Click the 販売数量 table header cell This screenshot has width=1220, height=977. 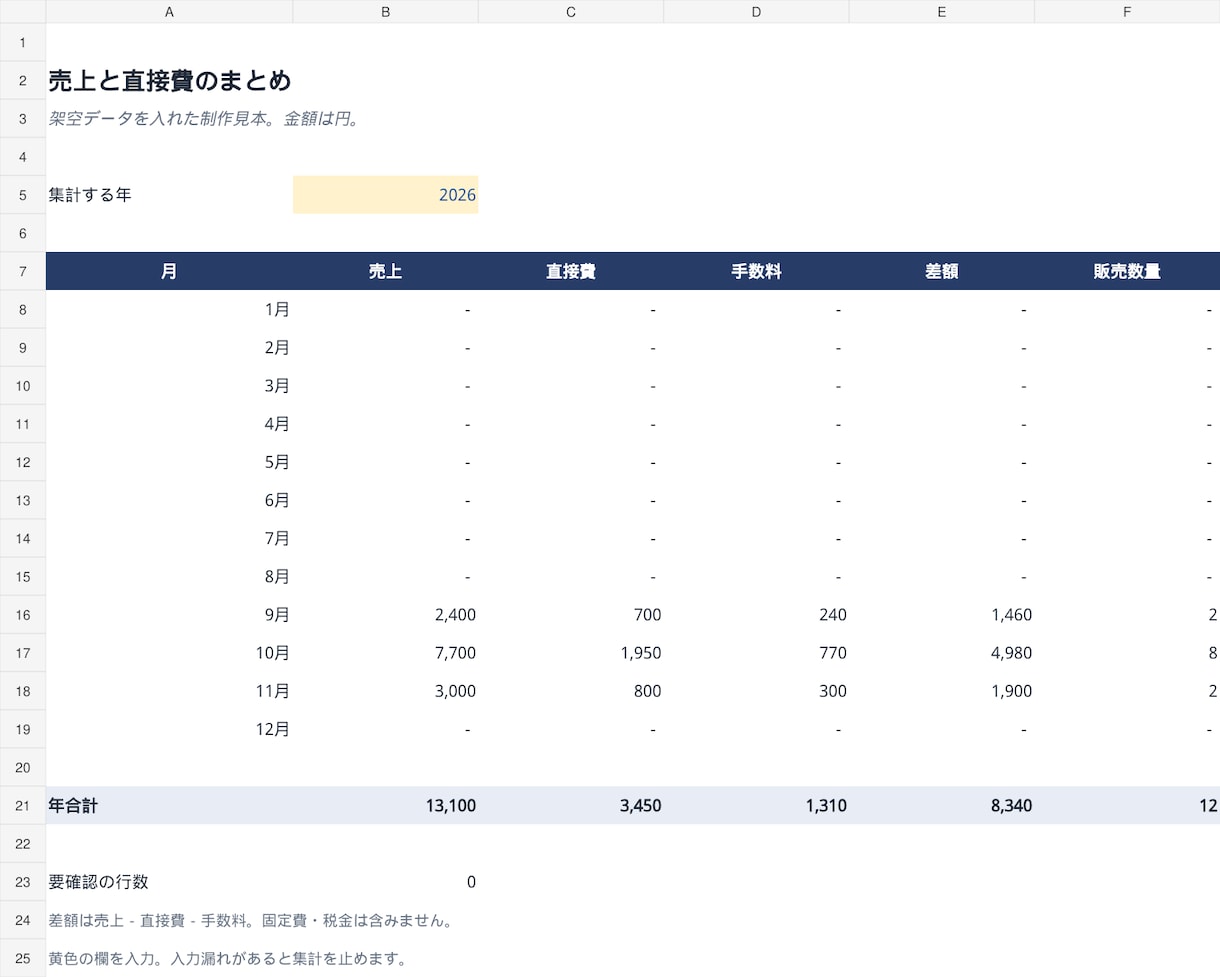[x=1127, y=271]
